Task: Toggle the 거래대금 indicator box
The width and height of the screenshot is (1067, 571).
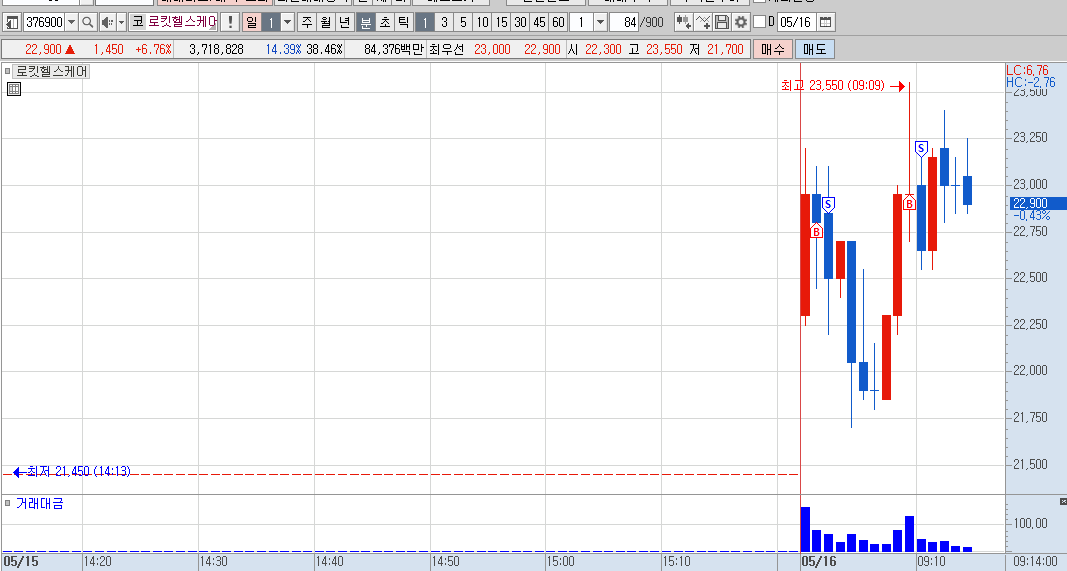Action: (x=7, y=503)
